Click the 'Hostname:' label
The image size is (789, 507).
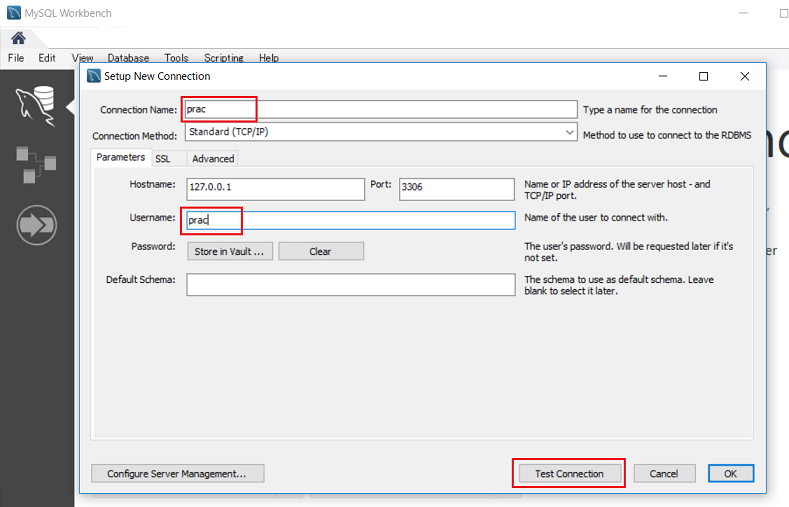click(152, 184)
